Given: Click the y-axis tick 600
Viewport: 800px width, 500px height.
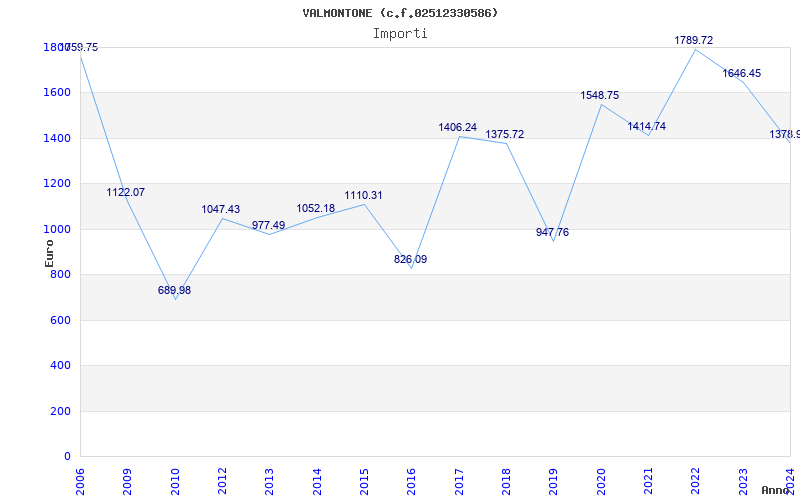Looking at the screenshot, I should coord(60,320).
